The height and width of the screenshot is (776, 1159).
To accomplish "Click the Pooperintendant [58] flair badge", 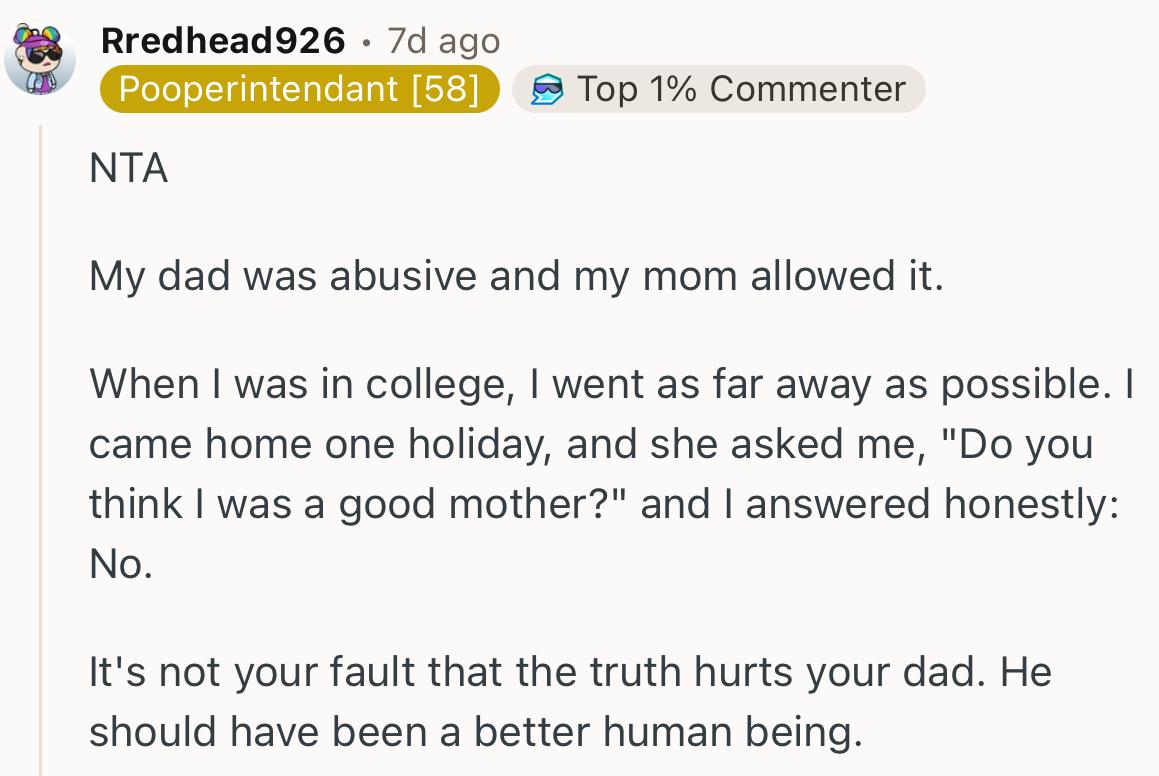I will click(300, 88).
